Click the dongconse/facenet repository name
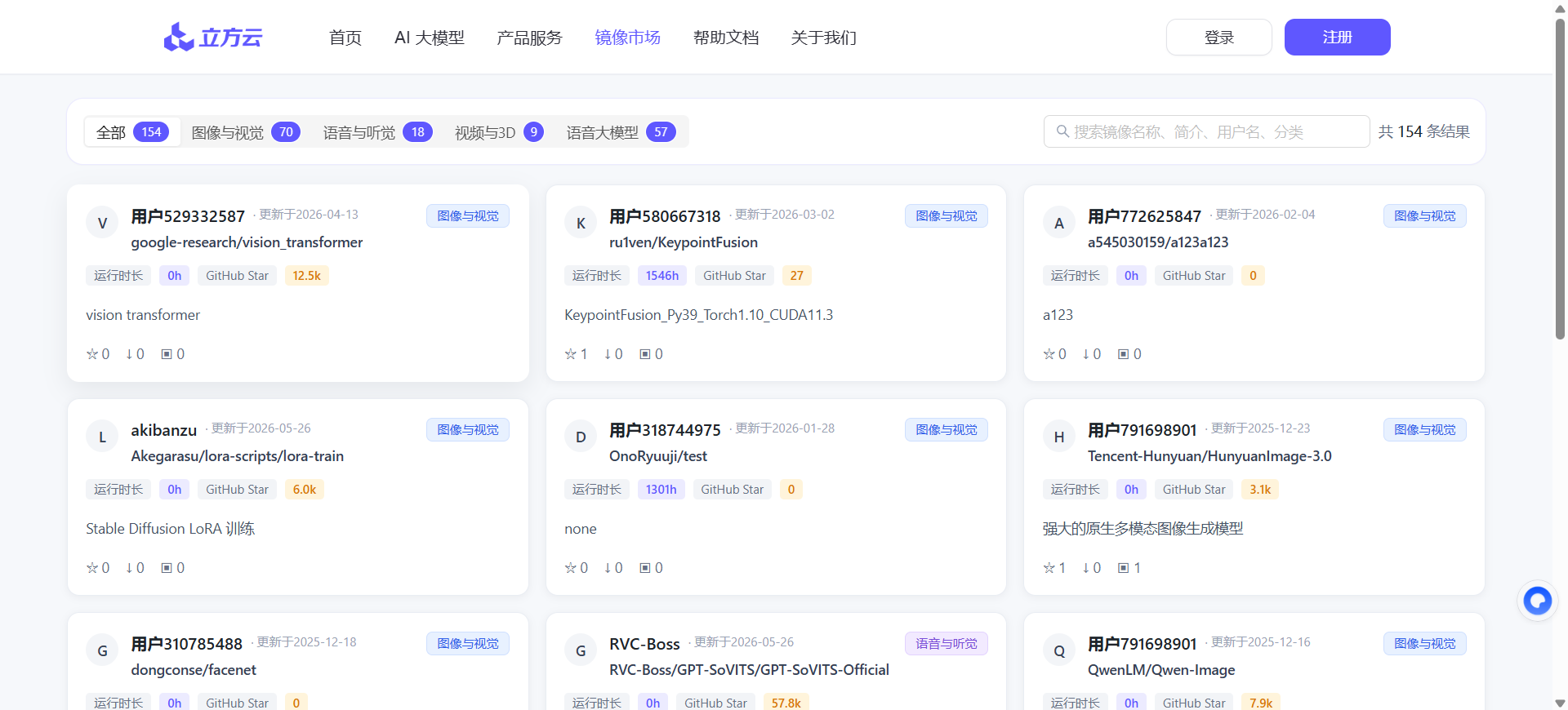 pos(194,670)
